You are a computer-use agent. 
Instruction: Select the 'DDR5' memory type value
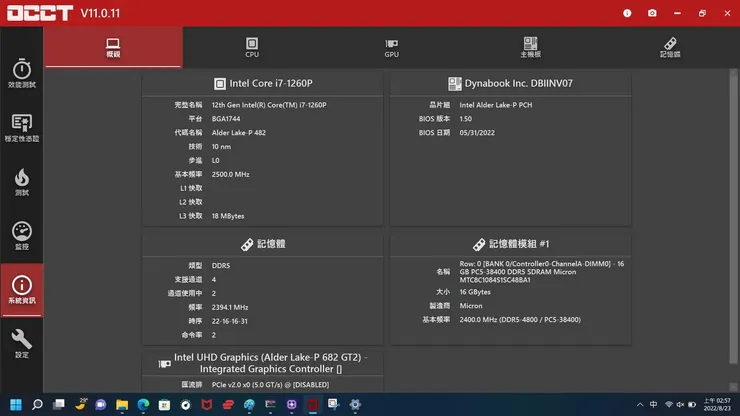(x=220, y=266)
